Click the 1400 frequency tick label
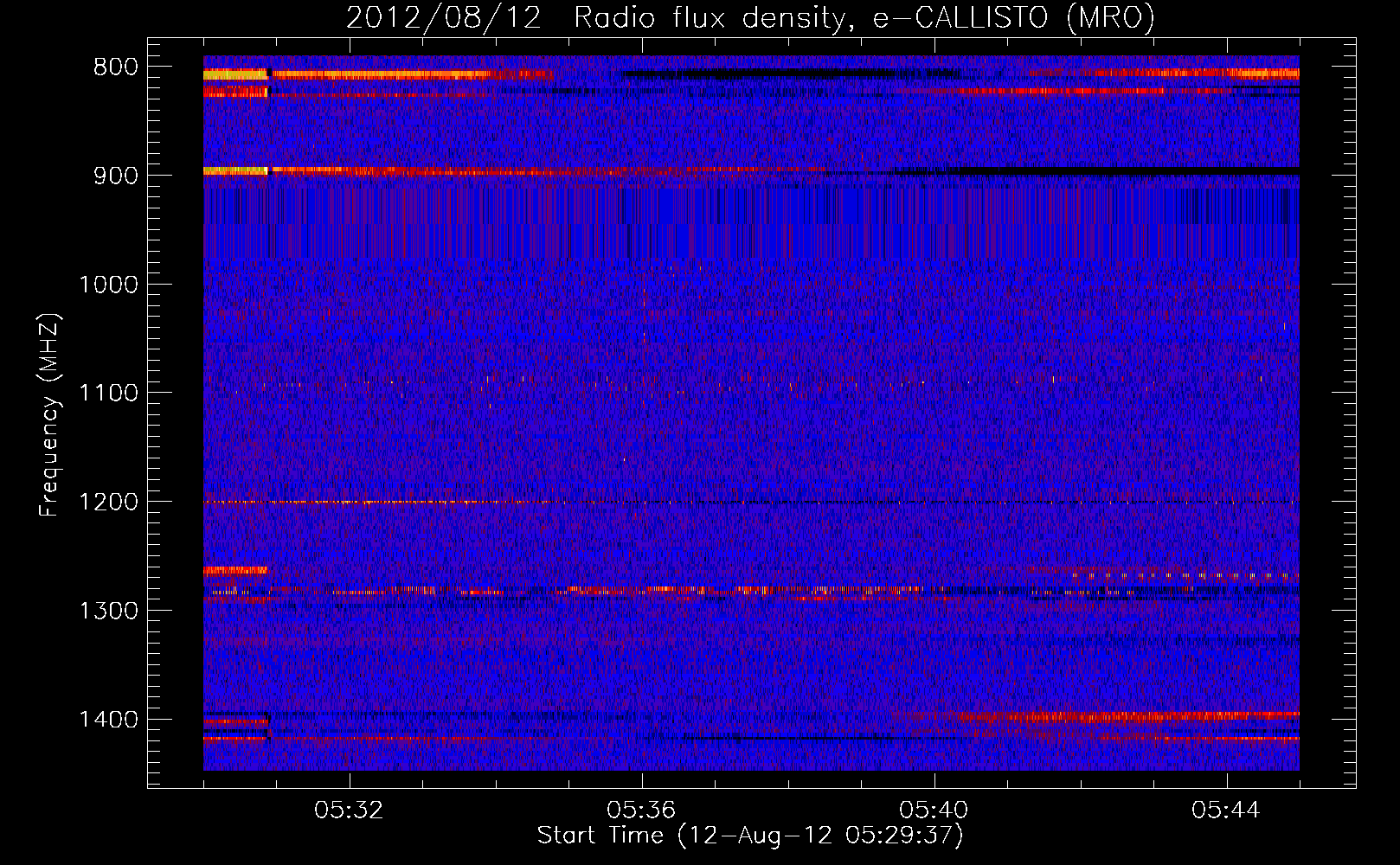 coord(108,720)
